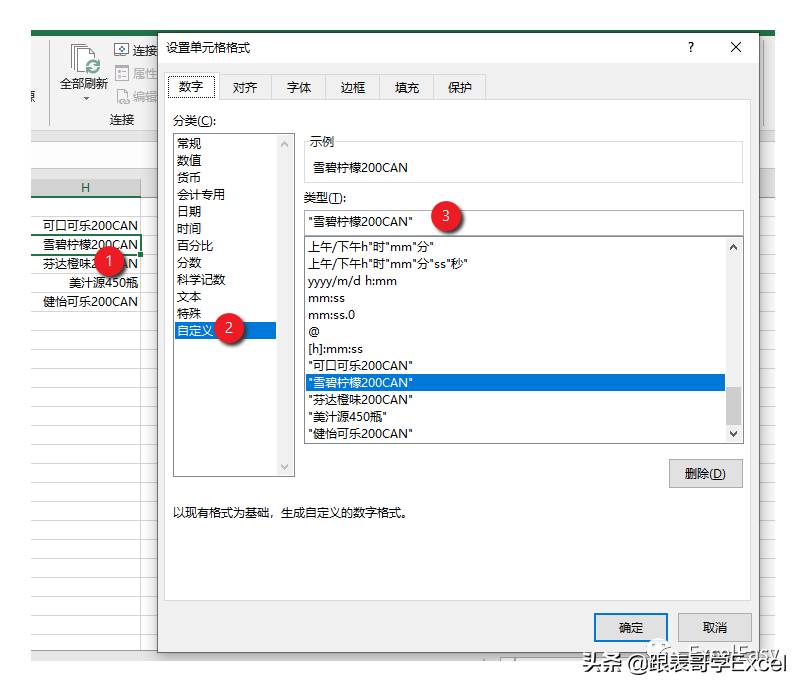Click the Connections (连接) icon in ribbon
The height and width of the screenshot is (691, 804).
tap(122, 50)
